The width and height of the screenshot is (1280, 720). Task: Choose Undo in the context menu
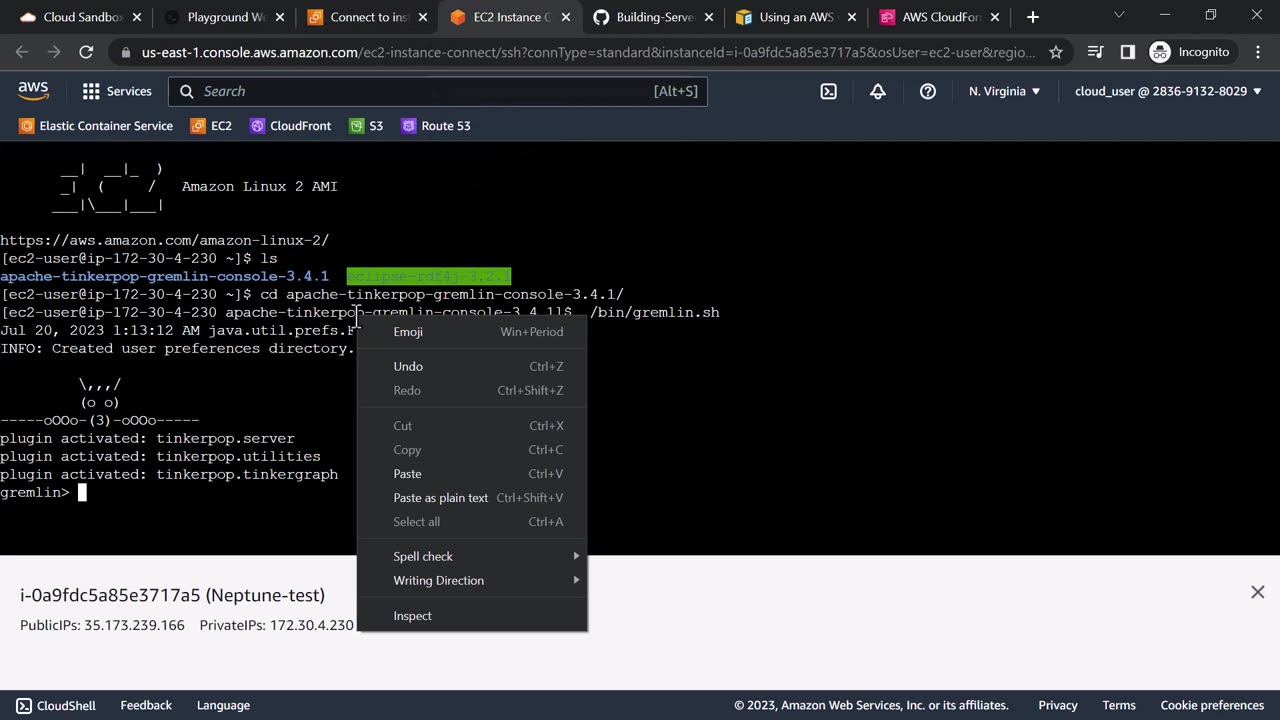tap(472, 367)
